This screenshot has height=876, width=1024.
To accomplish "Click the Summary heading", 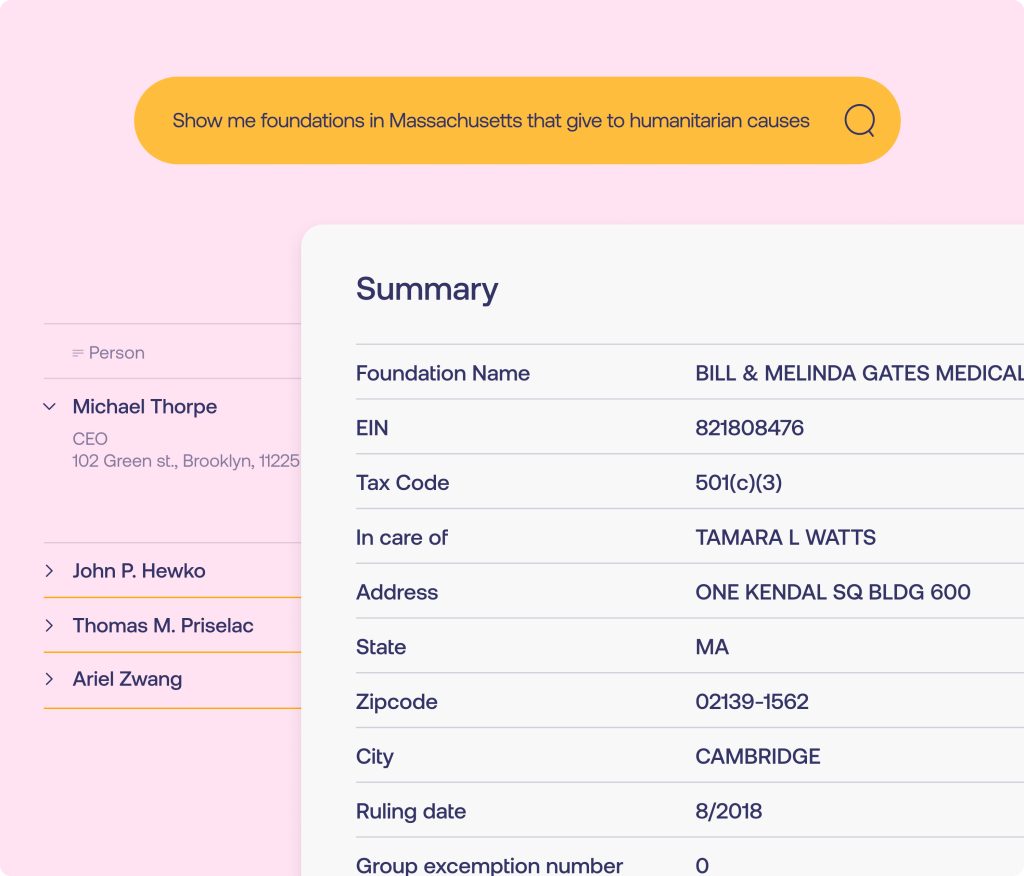I will (426, 289).
